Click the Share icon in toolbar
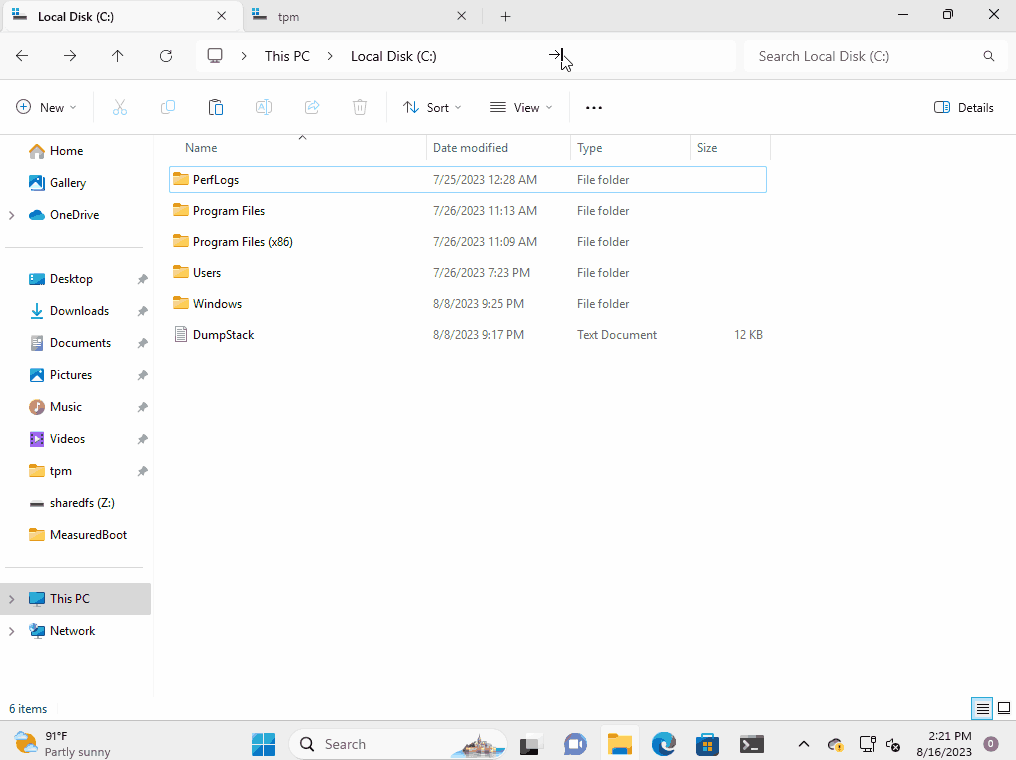The width and height of the screenshot is (1016, 760). pyautogui.click(x=312, y=108)
